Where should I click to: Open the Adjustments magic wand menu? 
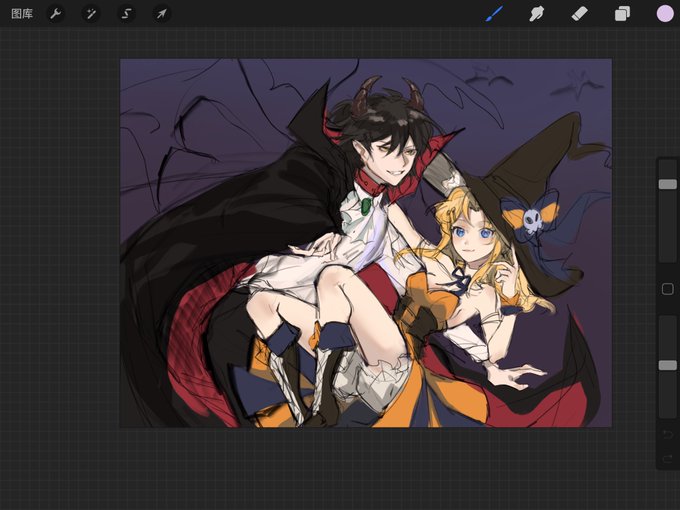(91, 14)
